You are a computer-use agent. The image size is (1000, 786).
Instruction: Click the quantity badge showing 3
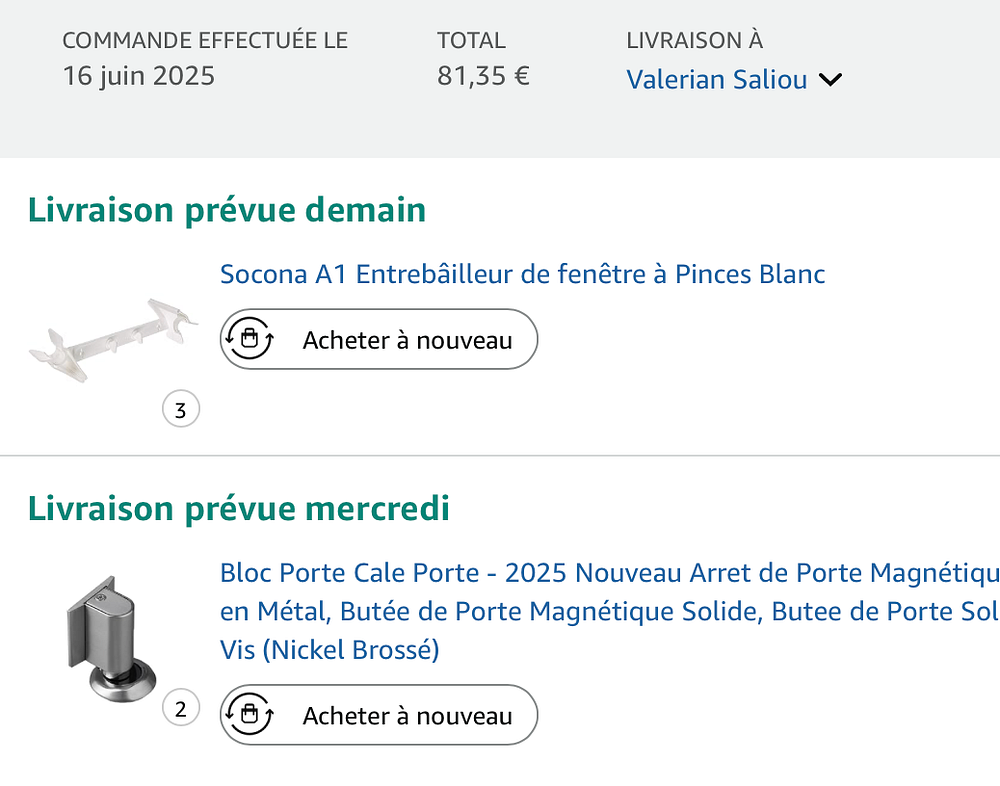181,410
